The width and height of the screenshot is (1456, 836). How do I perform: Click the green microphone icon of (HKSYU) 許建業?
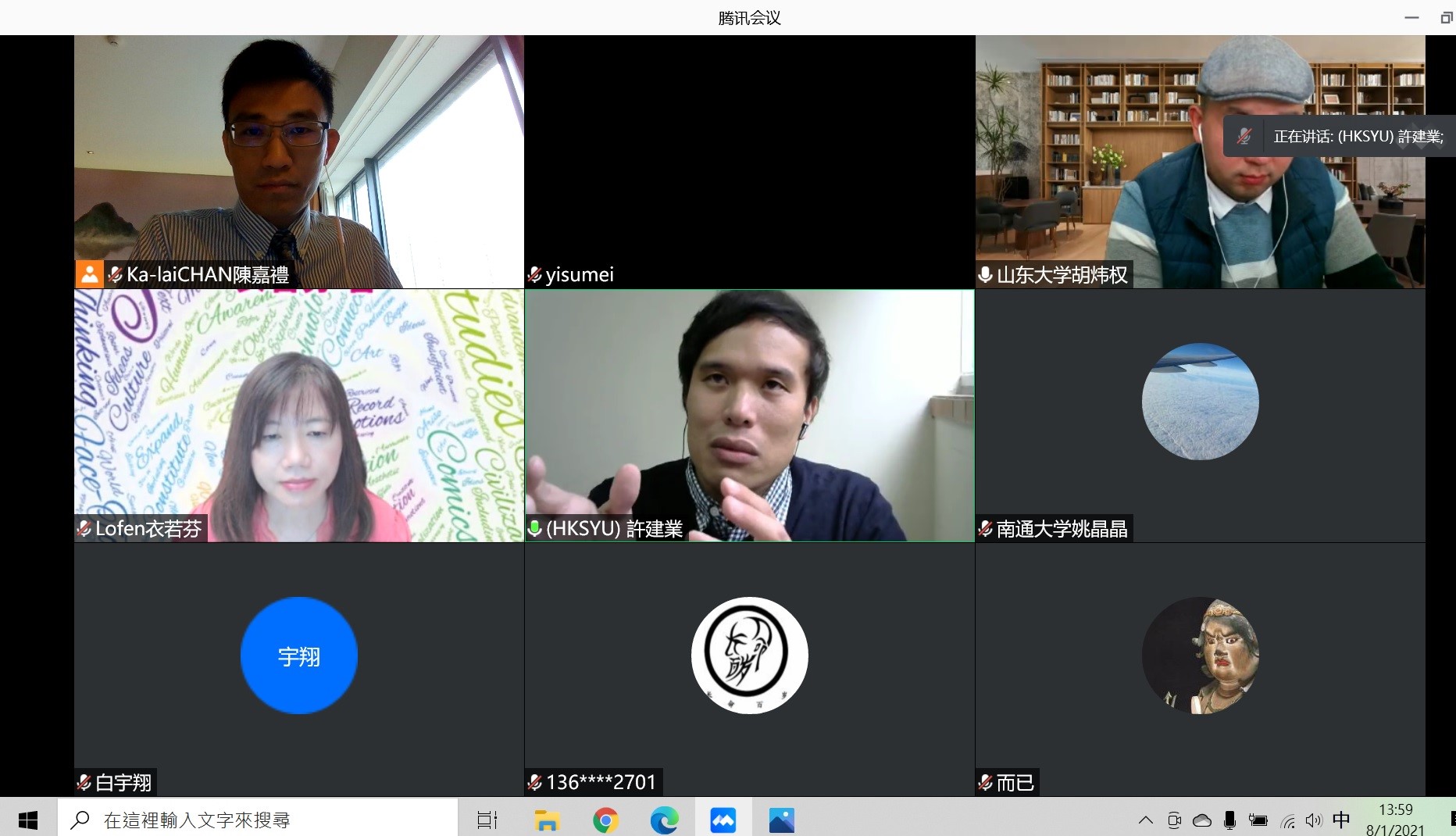pyautogui.click(x=535, y=529)
